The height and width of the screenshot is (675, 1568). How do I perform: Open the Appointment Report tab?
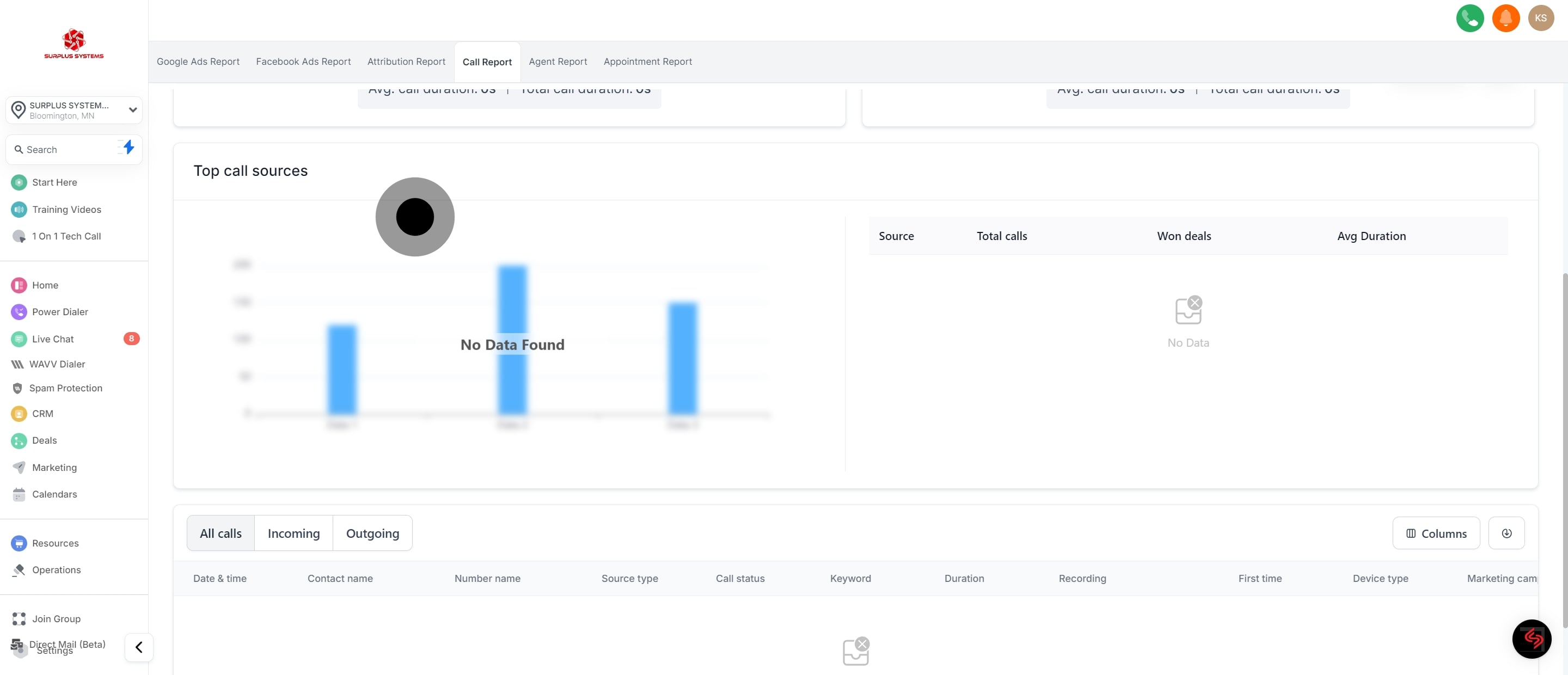[647, 62]
